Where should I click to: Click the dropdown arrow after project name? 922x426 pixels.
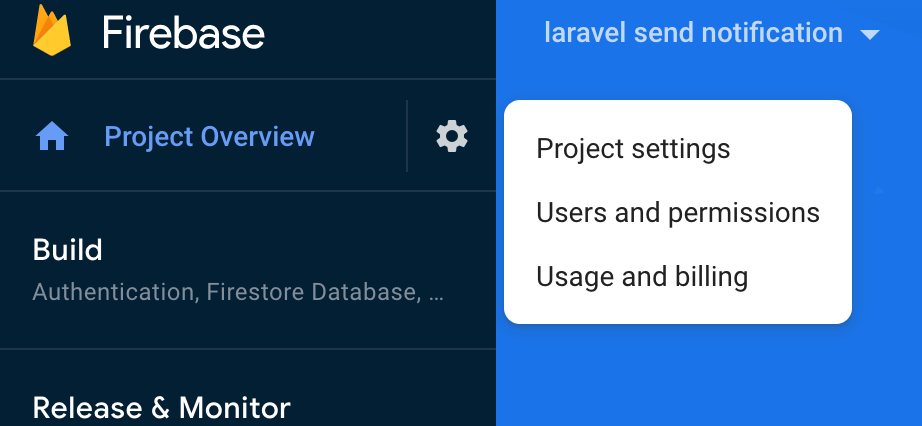(x=870, y=35)
